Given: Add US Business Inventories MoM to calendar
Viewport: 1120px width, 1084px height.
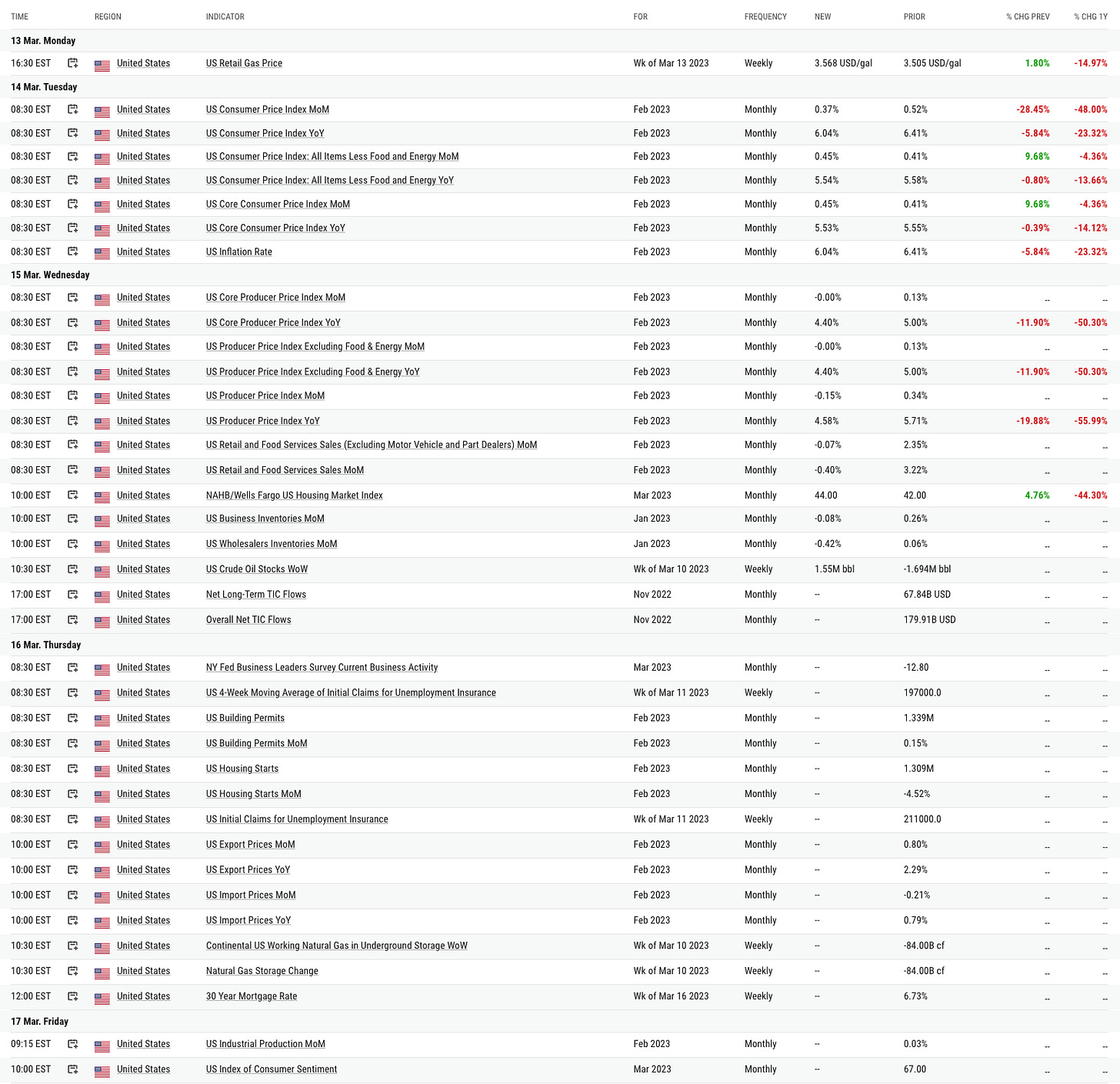Looking at the screenshot, I should [73, 519].
